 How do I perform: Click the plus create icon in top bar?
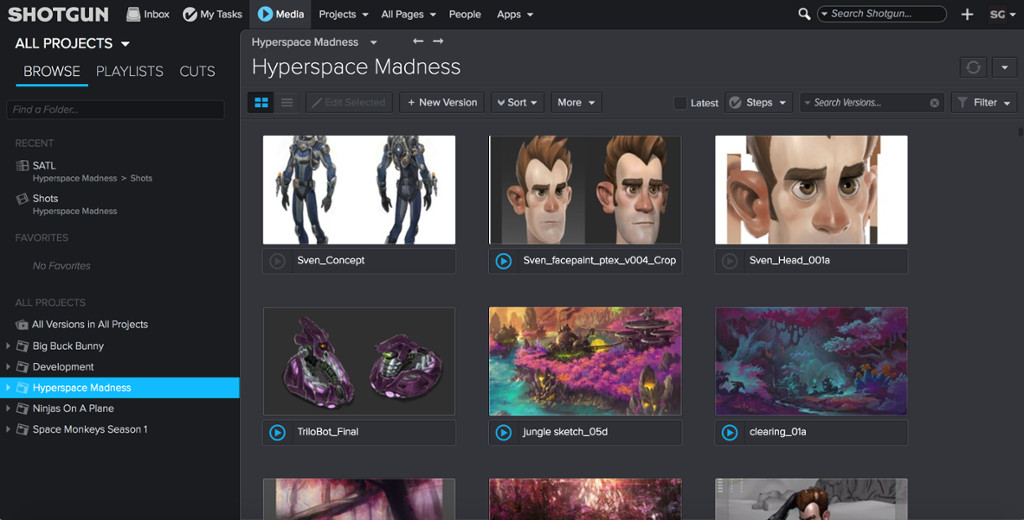[967, 14]
